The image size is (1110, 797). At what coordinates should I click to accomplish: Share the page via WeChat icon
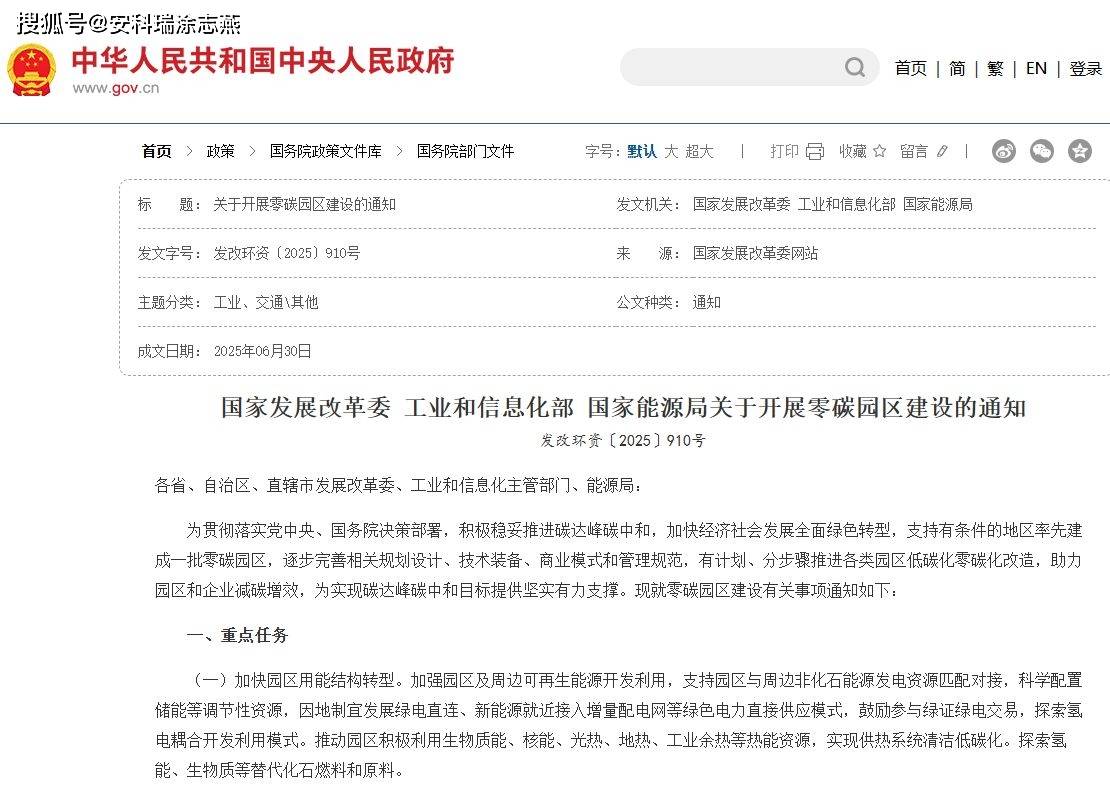coord(1042,151)
